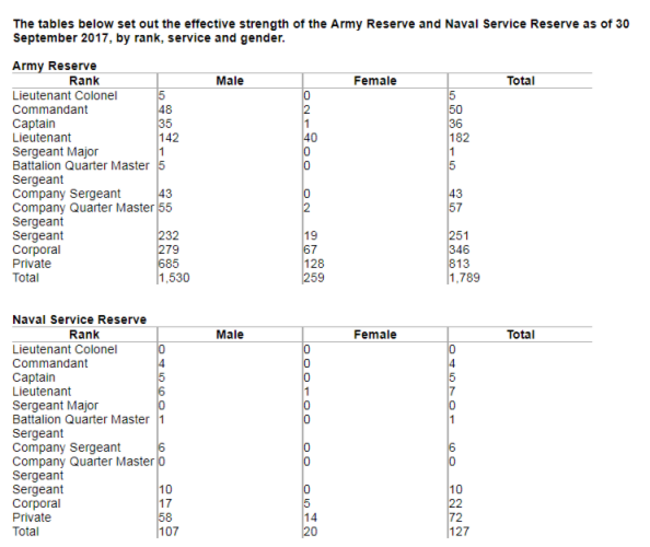Click Male column header in Army Reserve table
Image resolution: width=650 pixels, height=547 pixels.
click(x=229, y=81)
